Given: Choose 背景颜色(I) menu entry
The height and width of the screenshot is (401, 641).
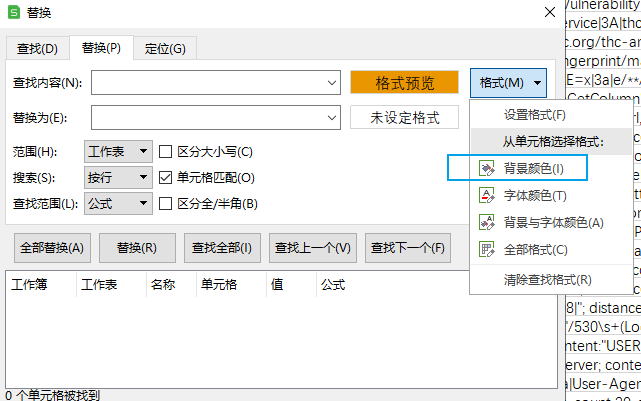Looking at the screenshot, I should 551,168.
